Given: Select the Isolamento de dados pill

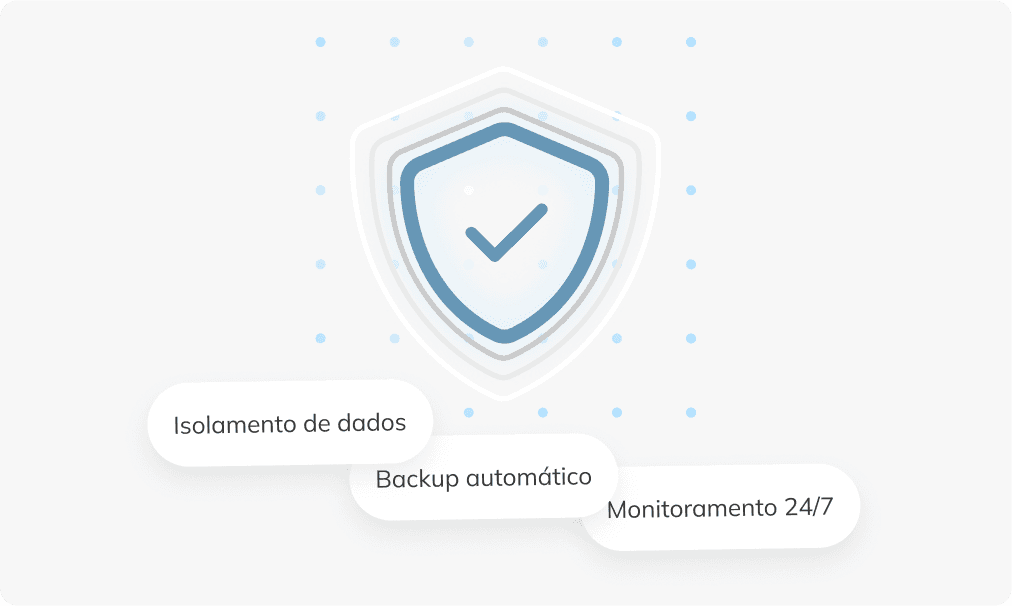Looking at the screenshot, I should (290, 423).
